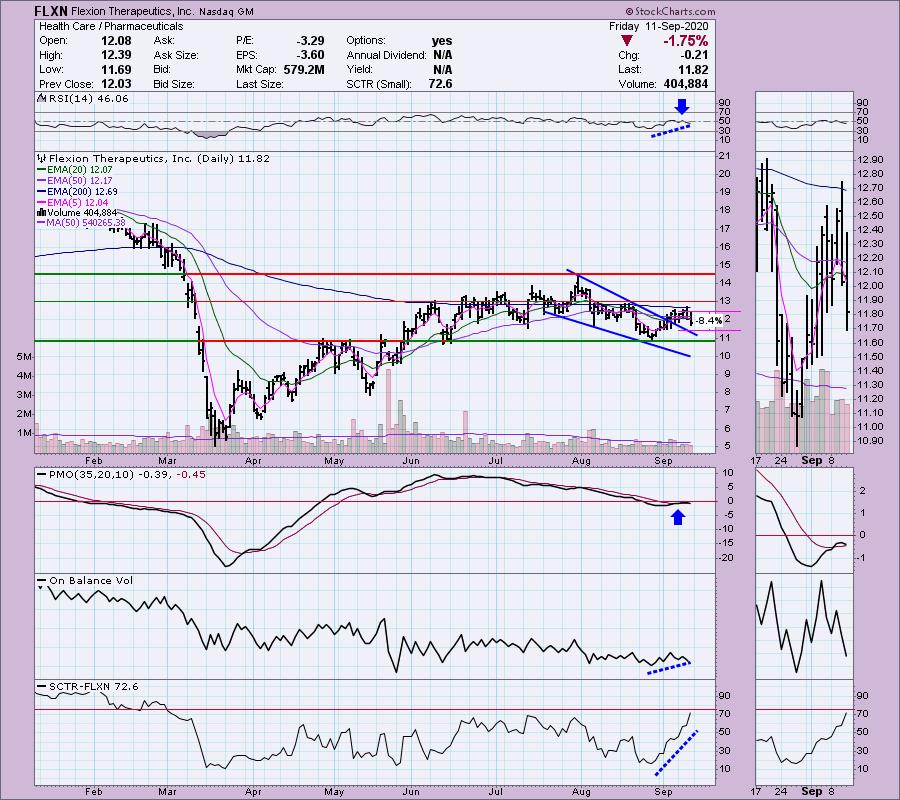The image size is (900, 800).
Task: Click the EPS value -3.60
Action: 310,55
